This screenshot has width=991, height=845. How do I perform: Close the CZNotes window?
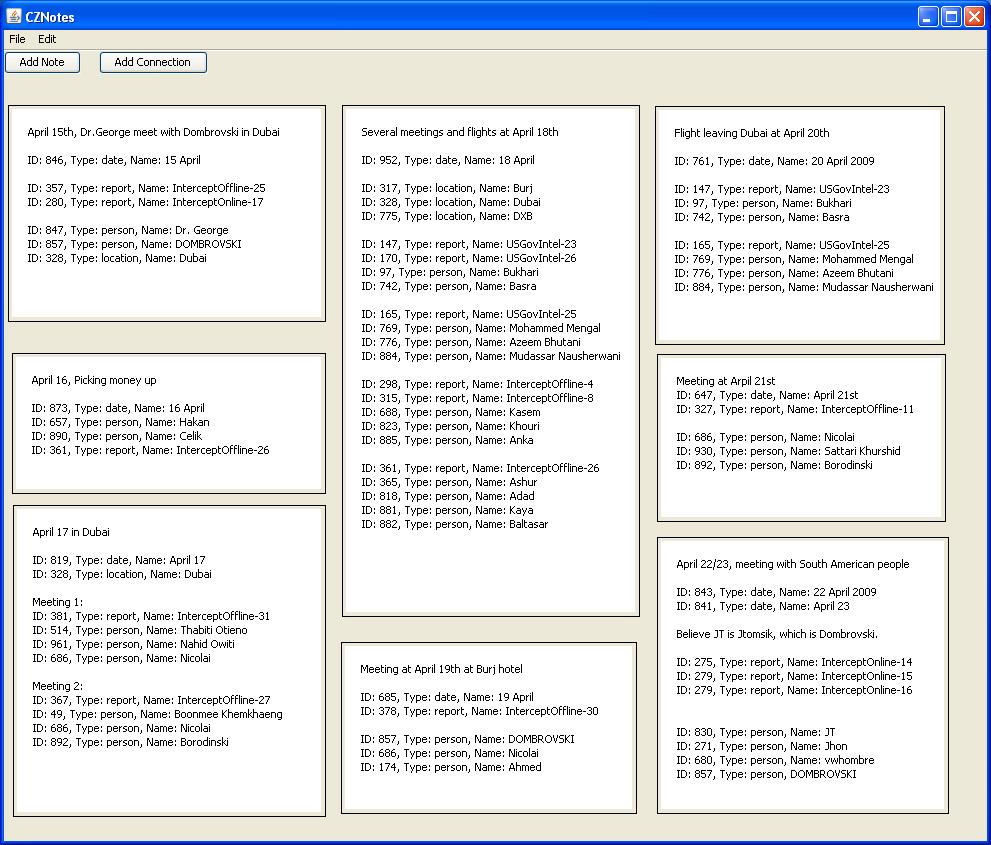(974, 16)
